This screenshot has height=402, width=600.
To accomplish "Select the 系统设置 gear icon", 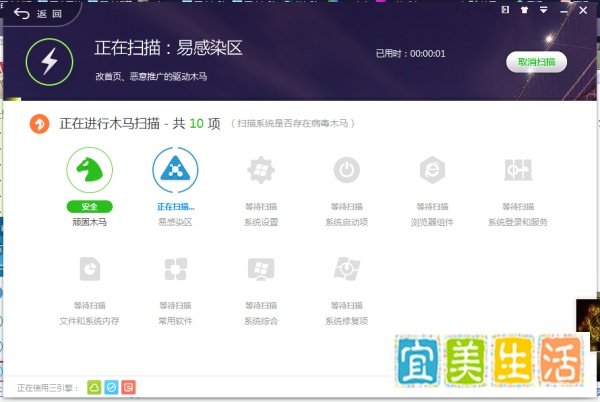I will point(261,170).
